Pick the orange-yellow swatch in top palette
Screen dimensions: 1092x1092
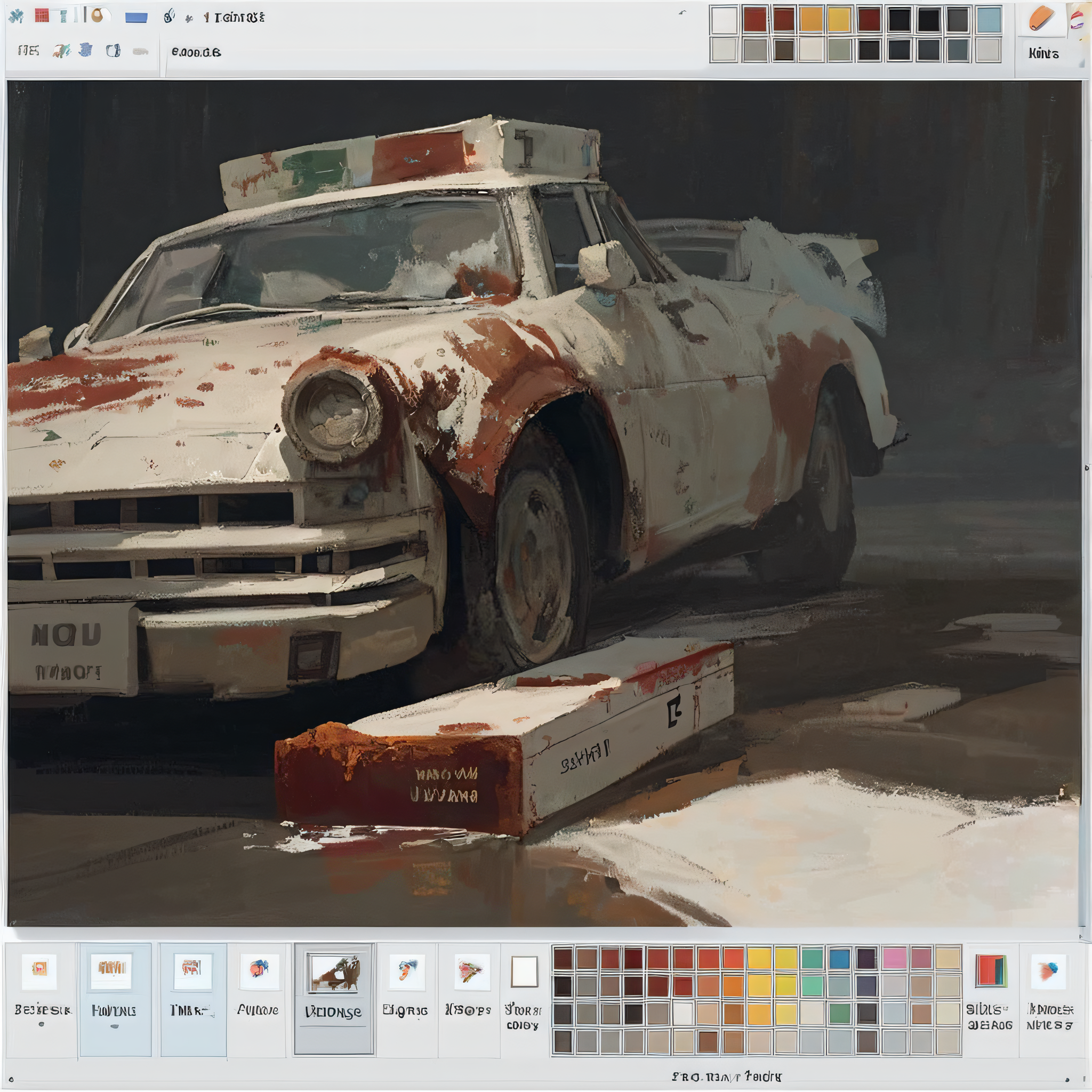811,20
